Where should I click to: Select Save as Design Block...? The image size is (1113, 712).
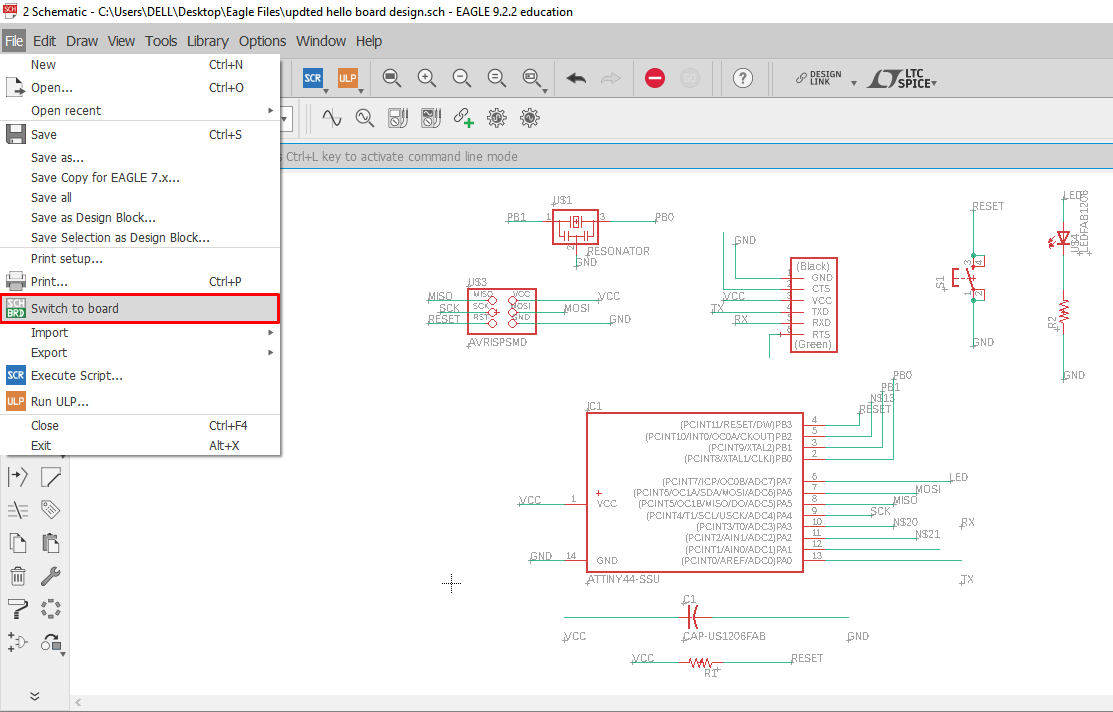point(141,217)
